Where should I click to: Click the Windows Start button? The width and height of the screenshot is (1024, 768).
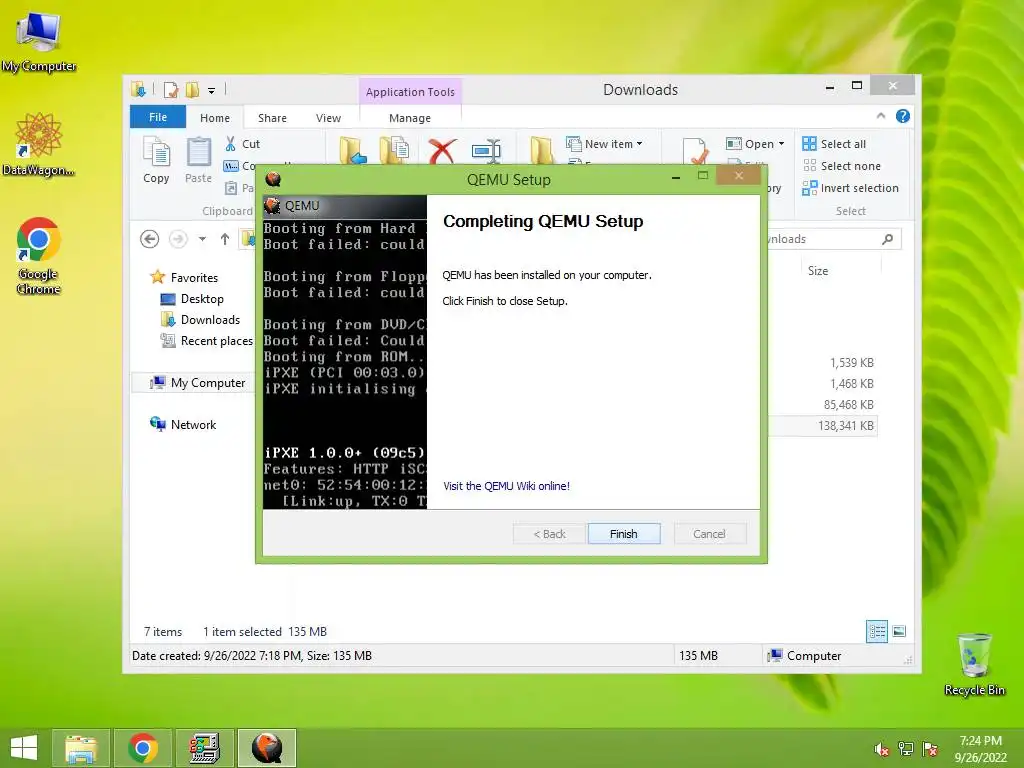(x=24, y=748)
